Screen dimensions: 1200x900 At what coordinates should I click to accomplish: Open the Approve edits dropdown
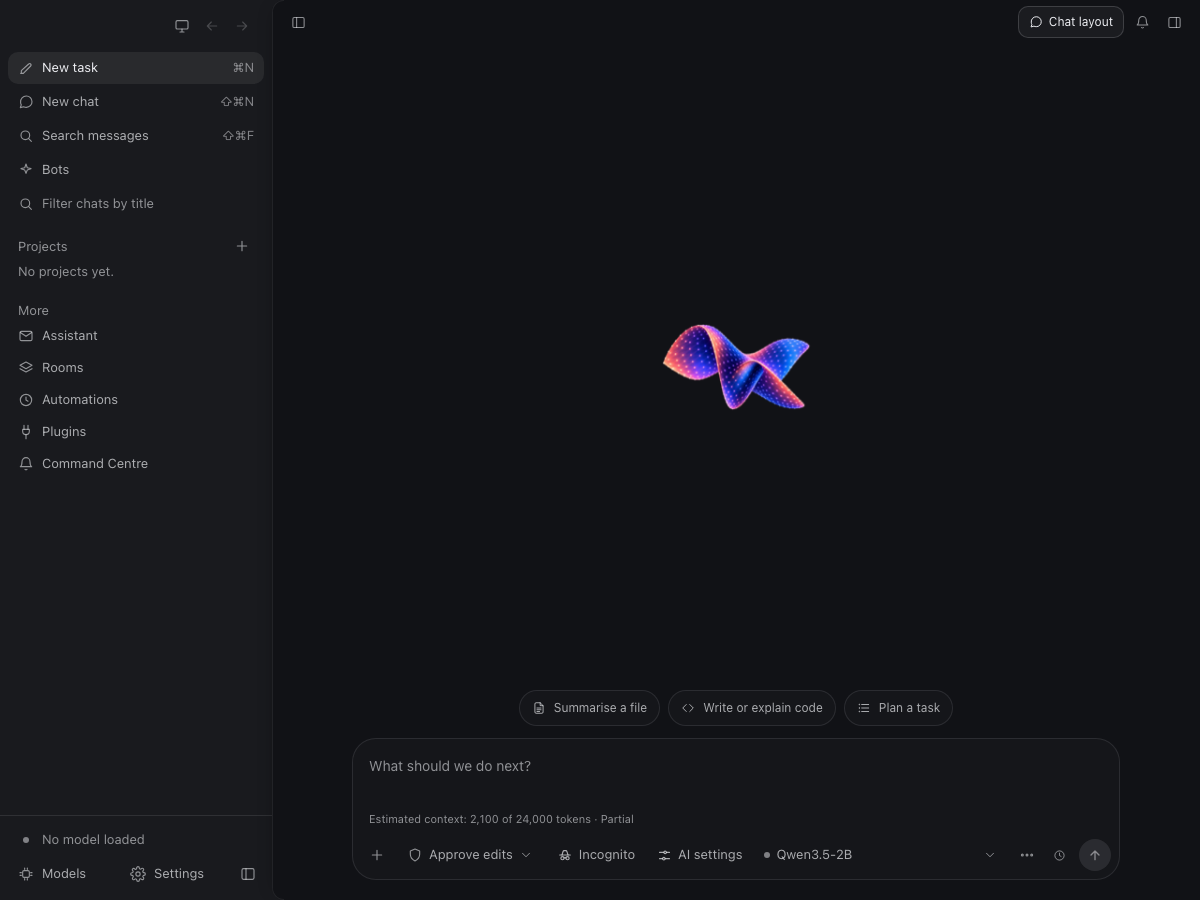point(470,855)
